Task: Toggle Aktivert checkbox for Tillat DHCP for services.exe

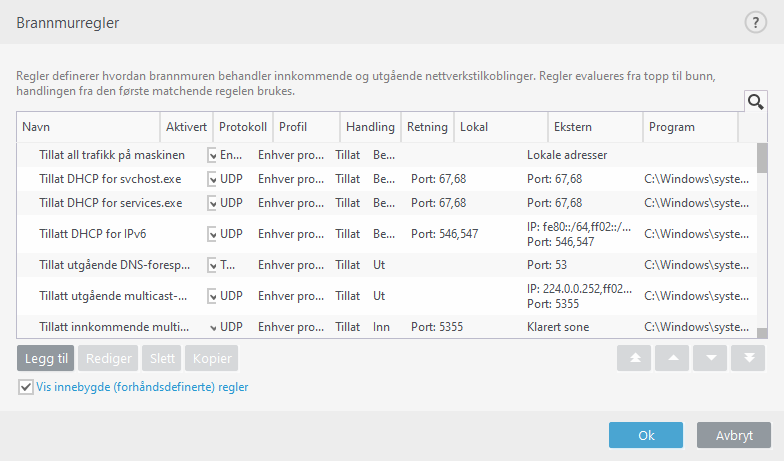Action: [212, 203]
